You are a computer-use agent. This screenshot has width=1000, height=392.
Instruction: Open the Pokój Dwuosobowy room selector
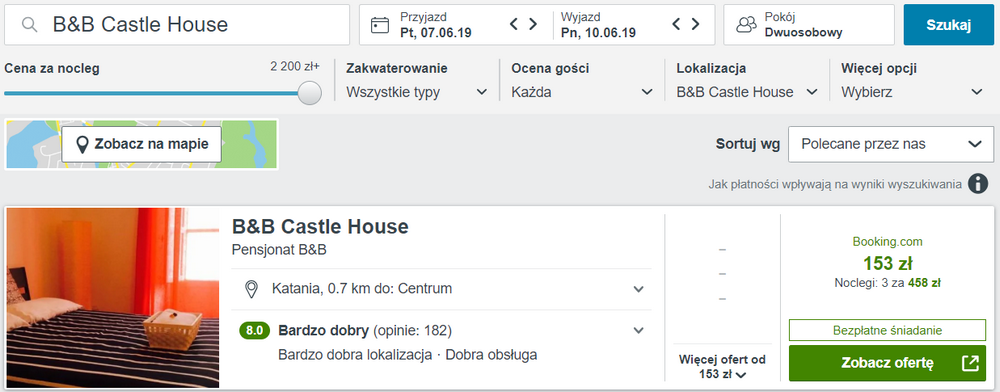(809, 25)
